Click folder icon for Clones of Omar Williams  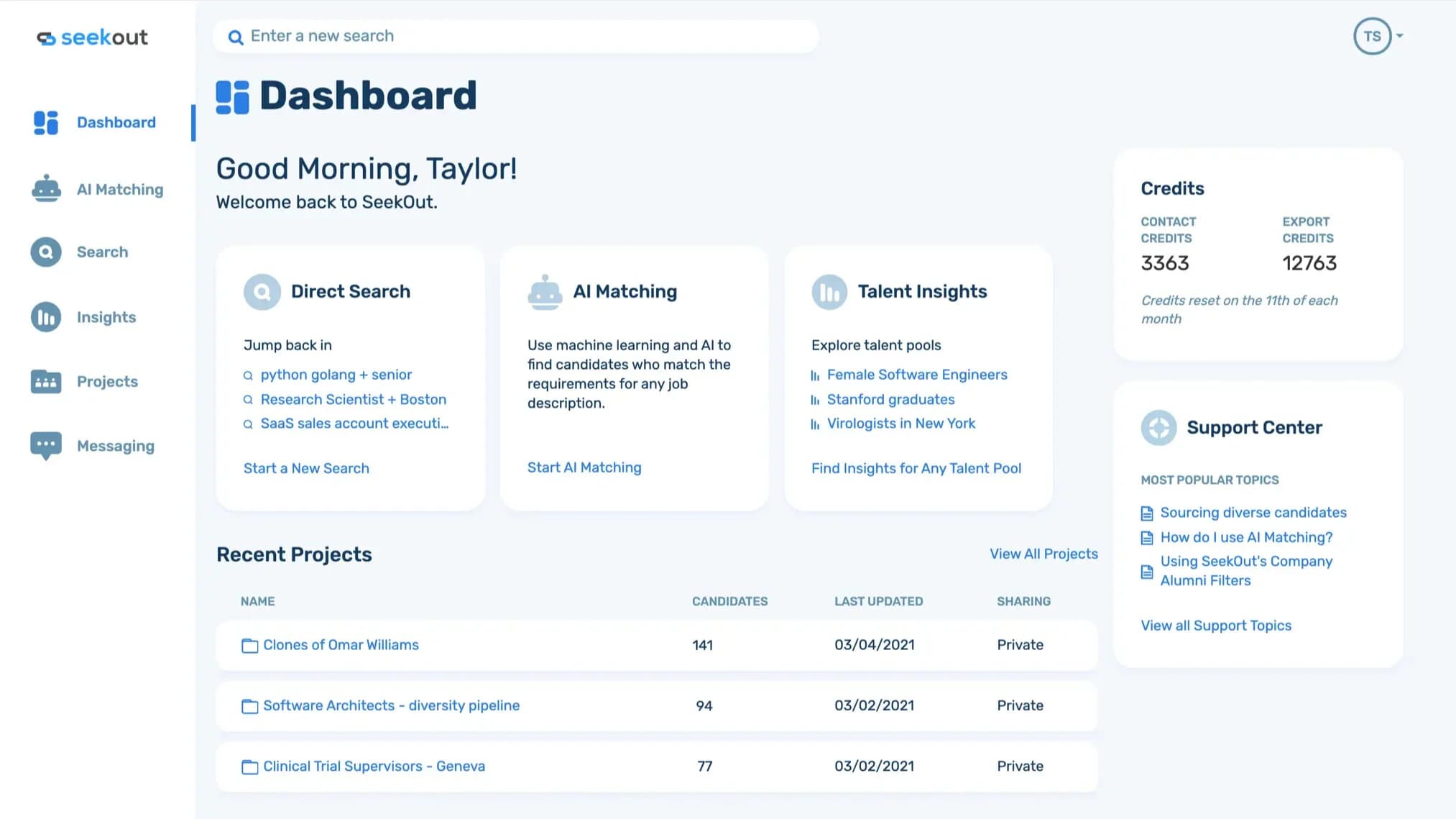tap(249, 646)
